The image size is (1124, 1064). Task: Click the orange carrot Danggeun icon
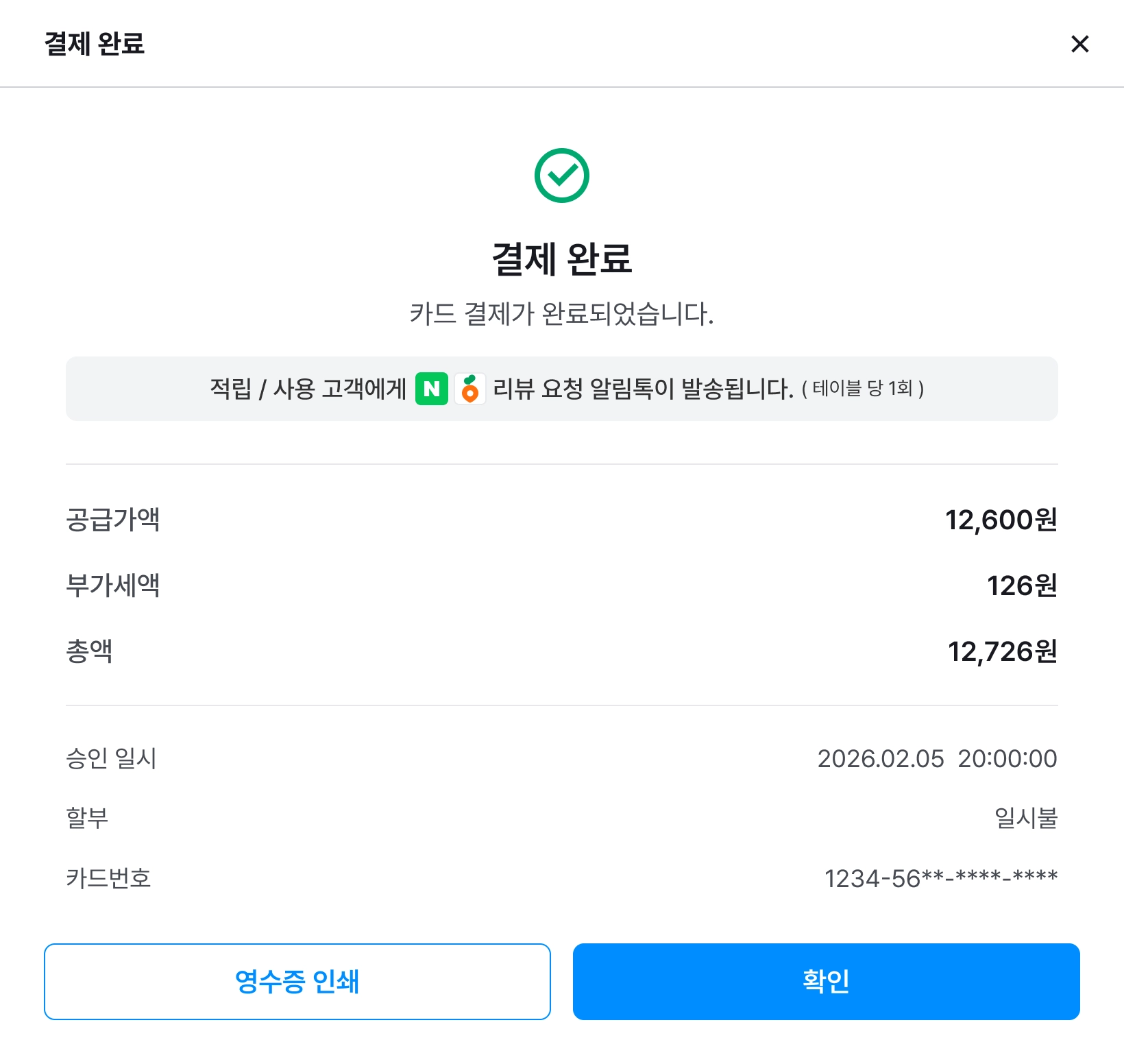(470, 389)
